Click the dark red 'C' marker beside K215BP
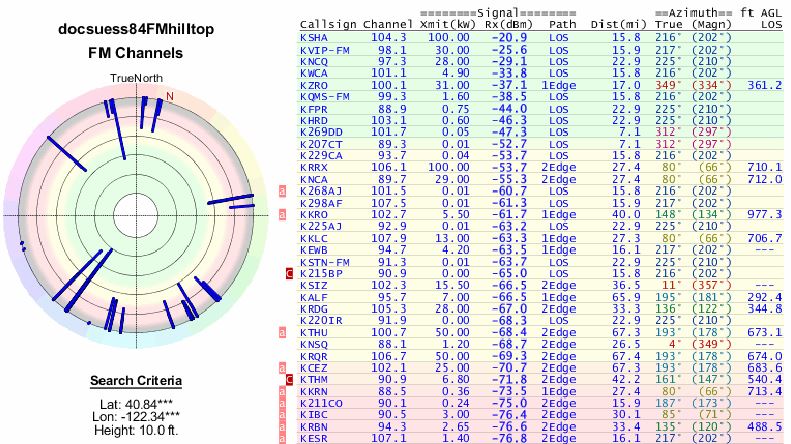The width and height of the screenshot is (791, 444). coord(290,272)
